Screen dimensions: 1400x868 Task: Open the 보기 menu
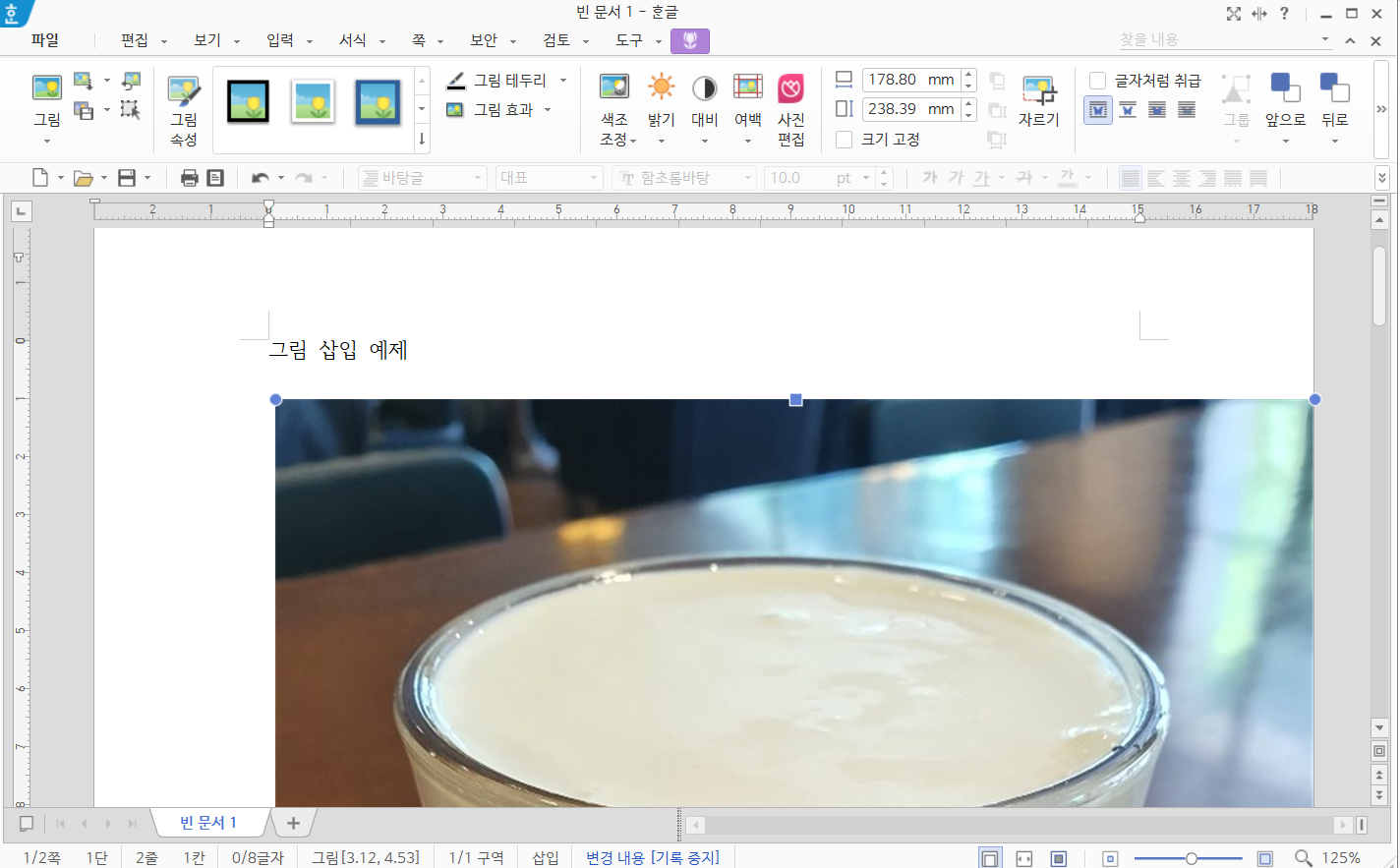coord(207,40)
